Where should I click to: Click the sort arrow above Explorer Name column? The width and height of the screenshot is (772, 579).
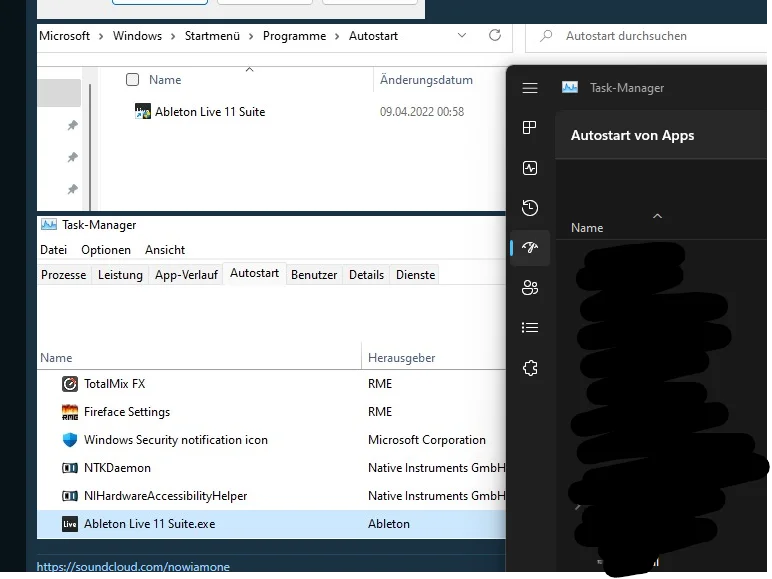[250, 69]
